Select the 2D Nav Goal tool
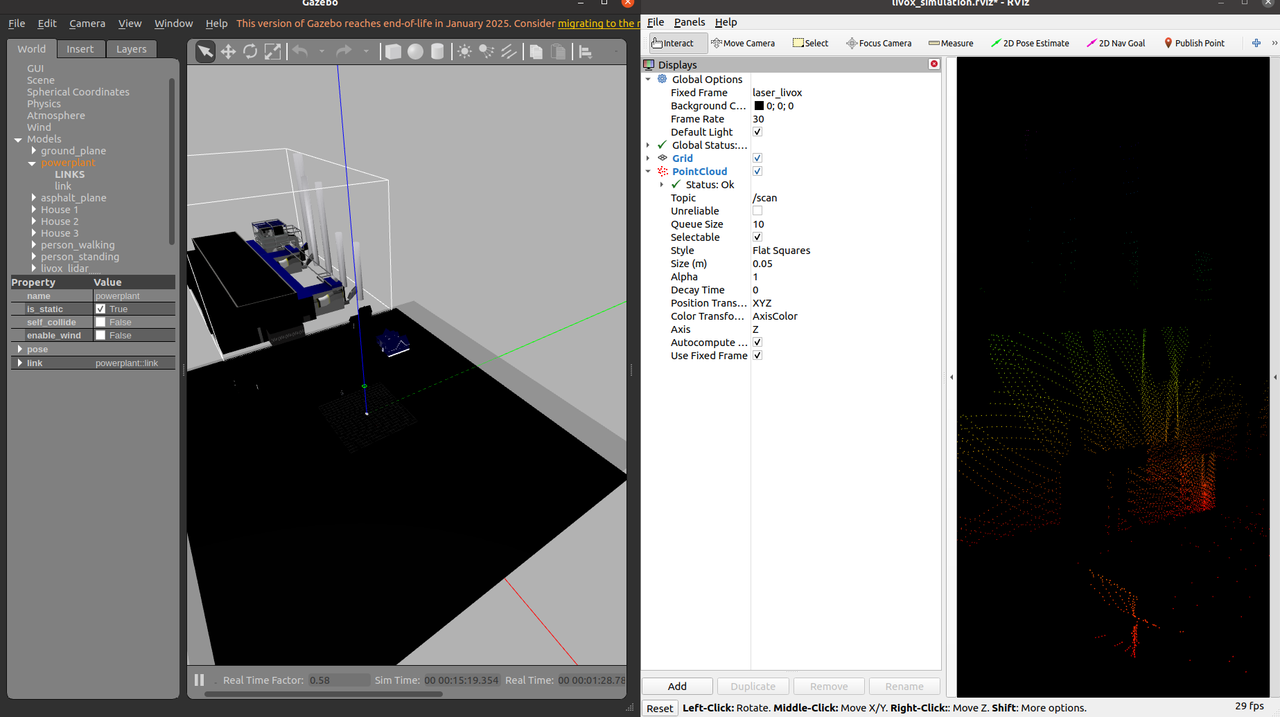Viewport: 1280px width, 717px height. tap(1115, 43)
